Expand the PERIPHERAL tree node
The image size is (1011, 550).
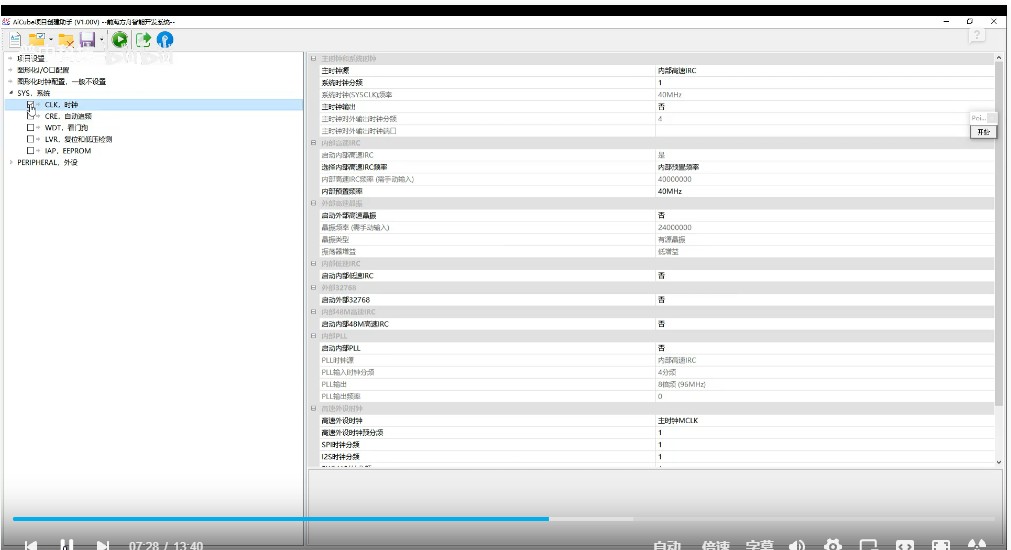11,162
